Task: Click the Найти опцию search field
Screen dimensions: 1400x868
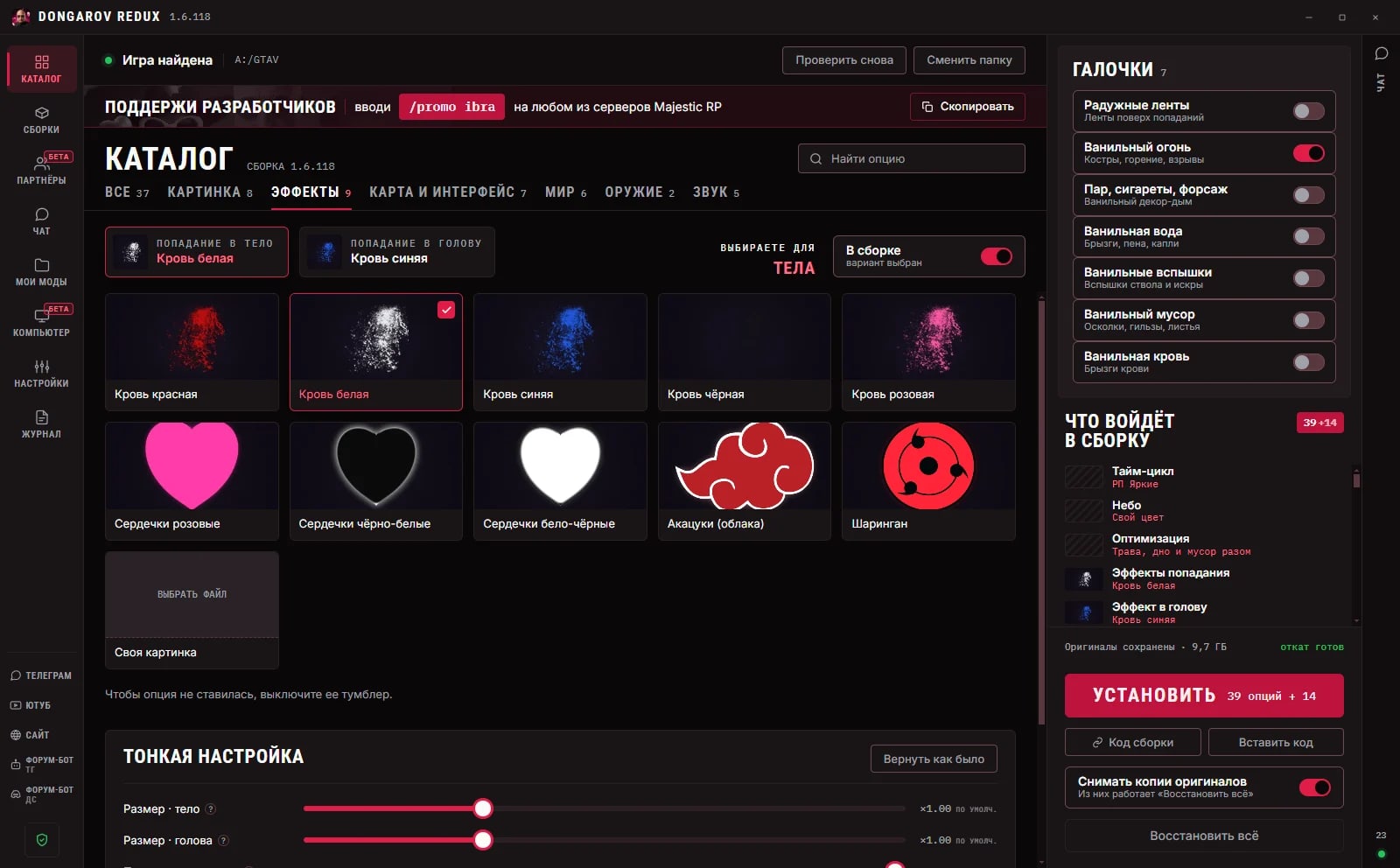Action: (911, 158)
